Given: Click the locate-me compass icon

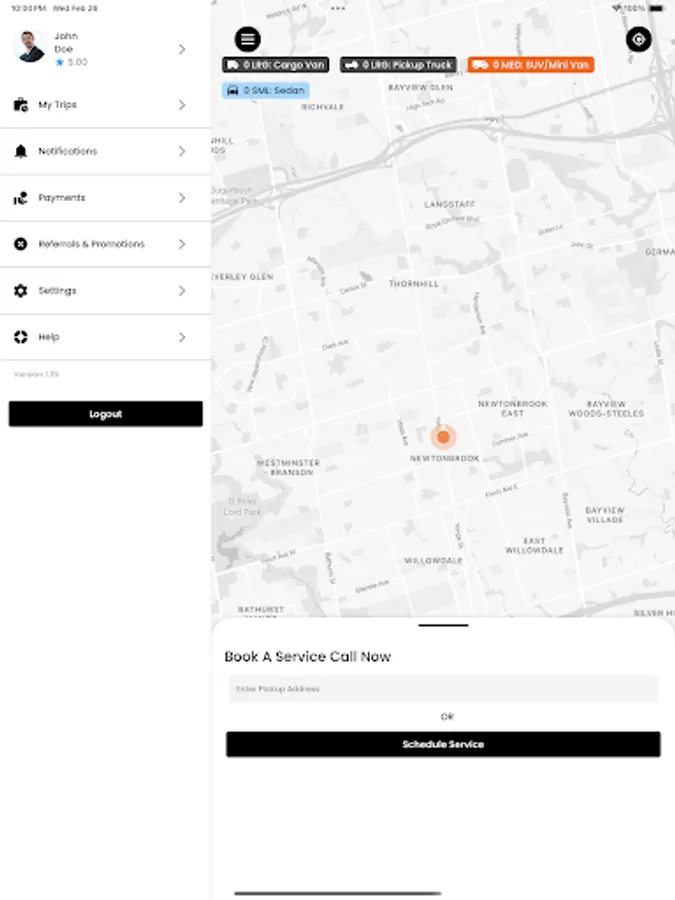Looking at the screenshot, I should pyautogui.click(x=639, y=38).
